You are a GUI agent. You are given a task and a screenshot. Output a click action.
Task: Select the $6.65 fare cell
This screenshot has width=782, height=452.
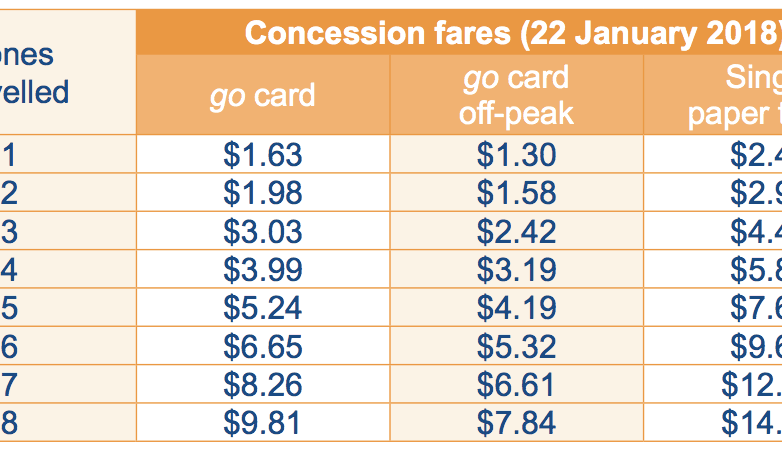click(262, 346)
